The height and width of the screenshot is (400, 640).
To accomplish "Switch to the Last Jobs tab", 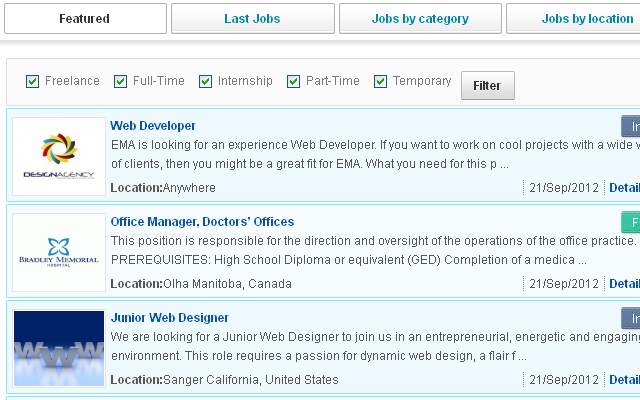I will pos(253,18).
